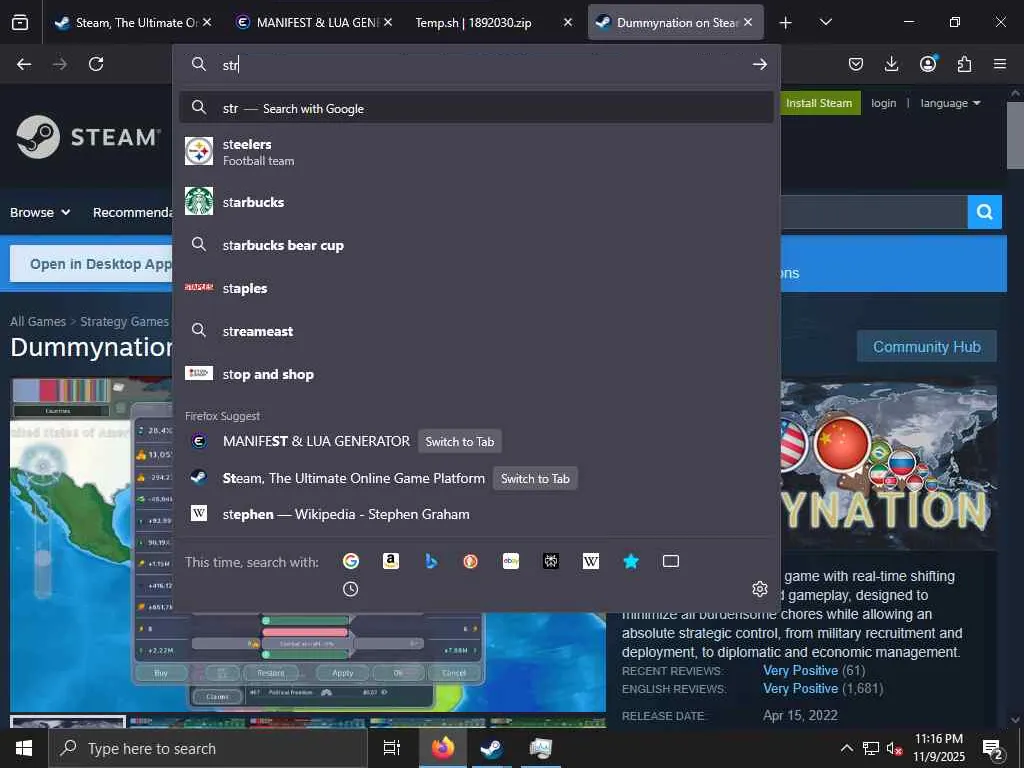Search bookmarks using the star icon
The width and height of the screenshot is (1024, 768).
(x=631, y=561)
